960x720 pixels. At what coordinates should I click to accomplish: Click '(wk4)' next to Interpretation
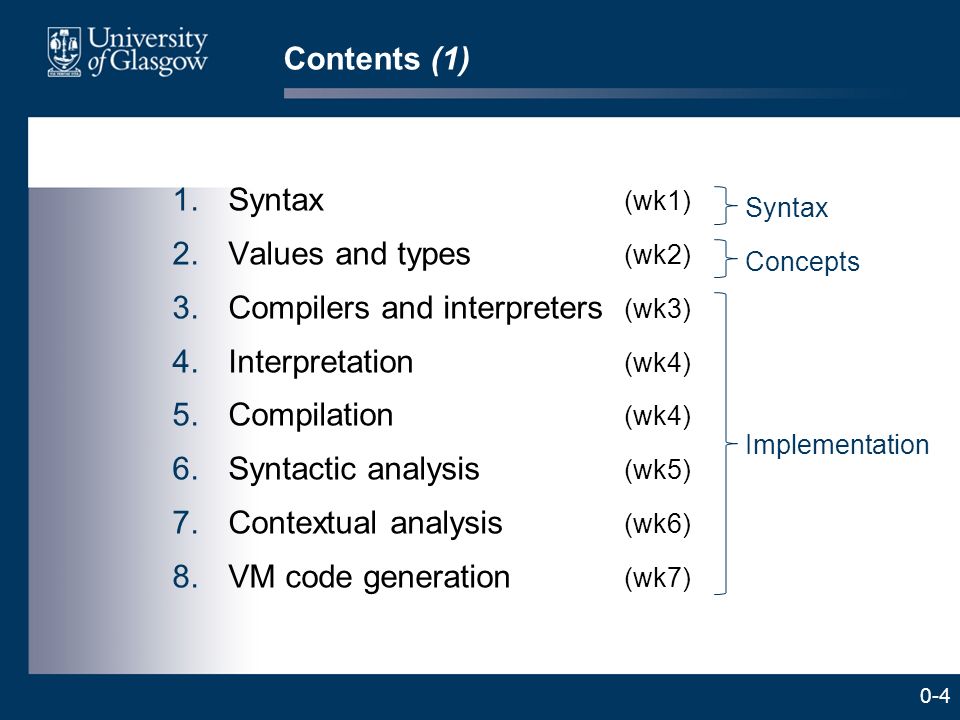pos(658,362)
